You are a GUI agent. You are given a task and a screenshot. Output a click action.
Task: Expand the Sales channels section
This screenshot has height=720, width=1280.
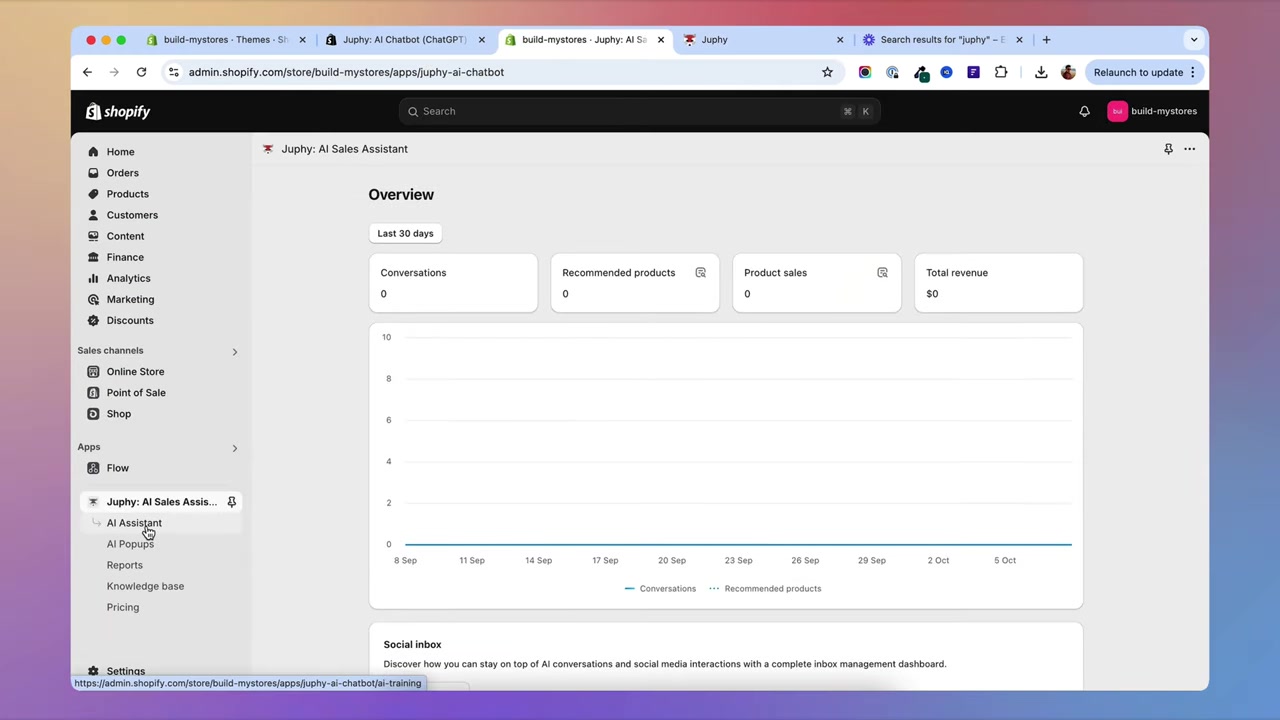(x=234, y=351)
